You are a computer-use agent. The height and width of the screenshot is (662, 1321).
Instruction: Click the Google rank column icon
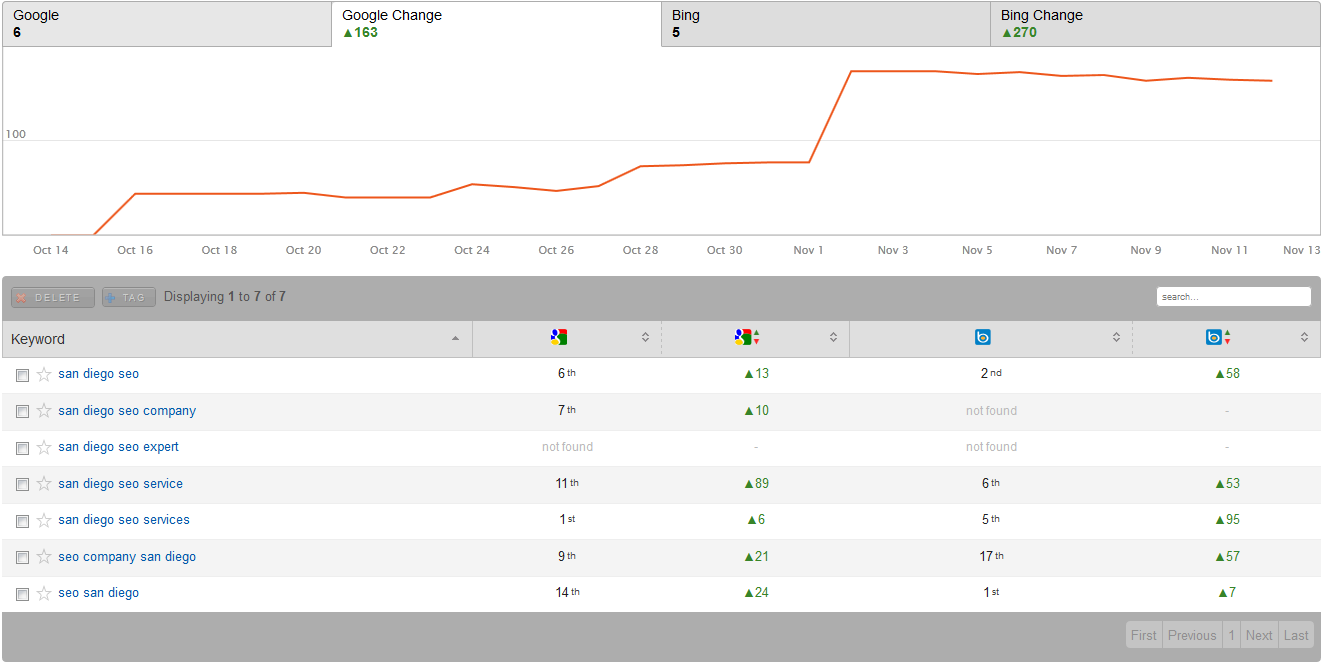click(x=559, y=338)
